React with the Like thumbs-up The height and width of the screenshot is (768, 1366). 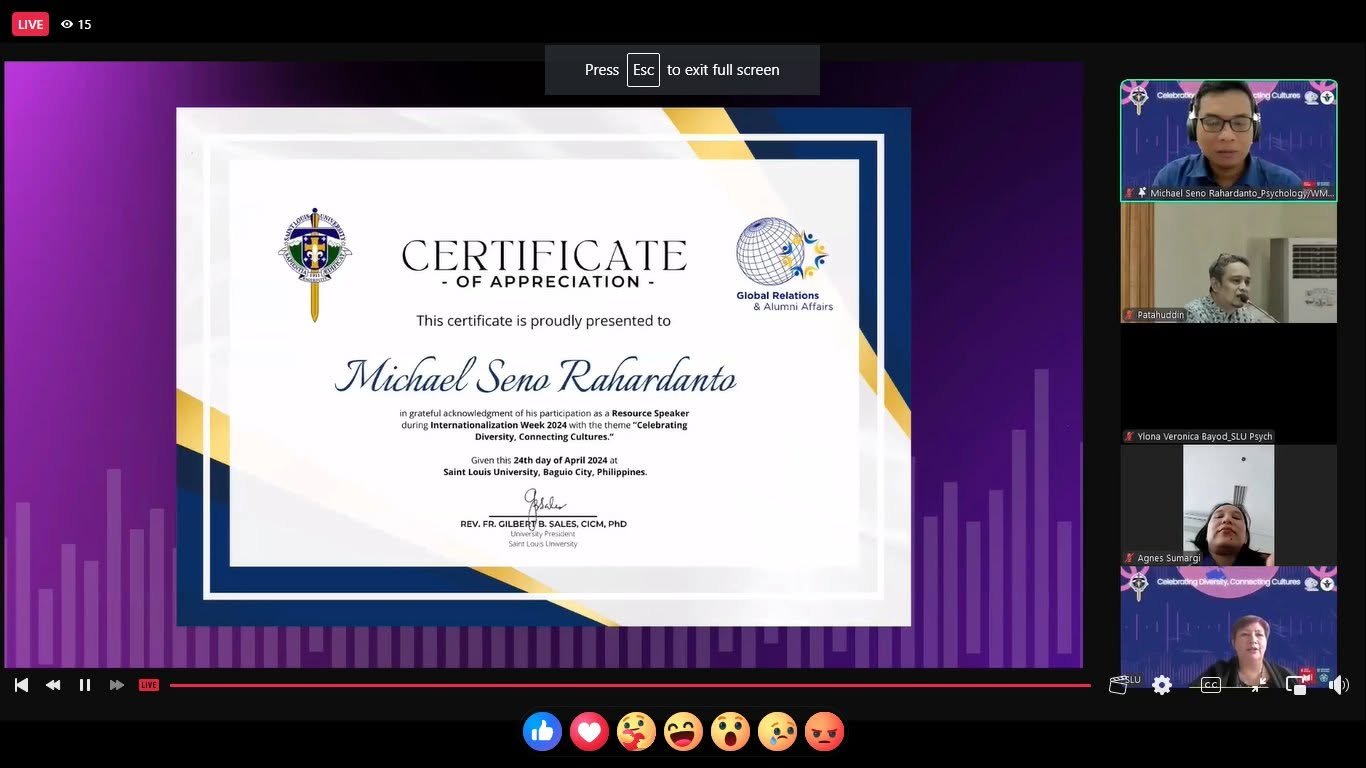[x=542, y=732]
